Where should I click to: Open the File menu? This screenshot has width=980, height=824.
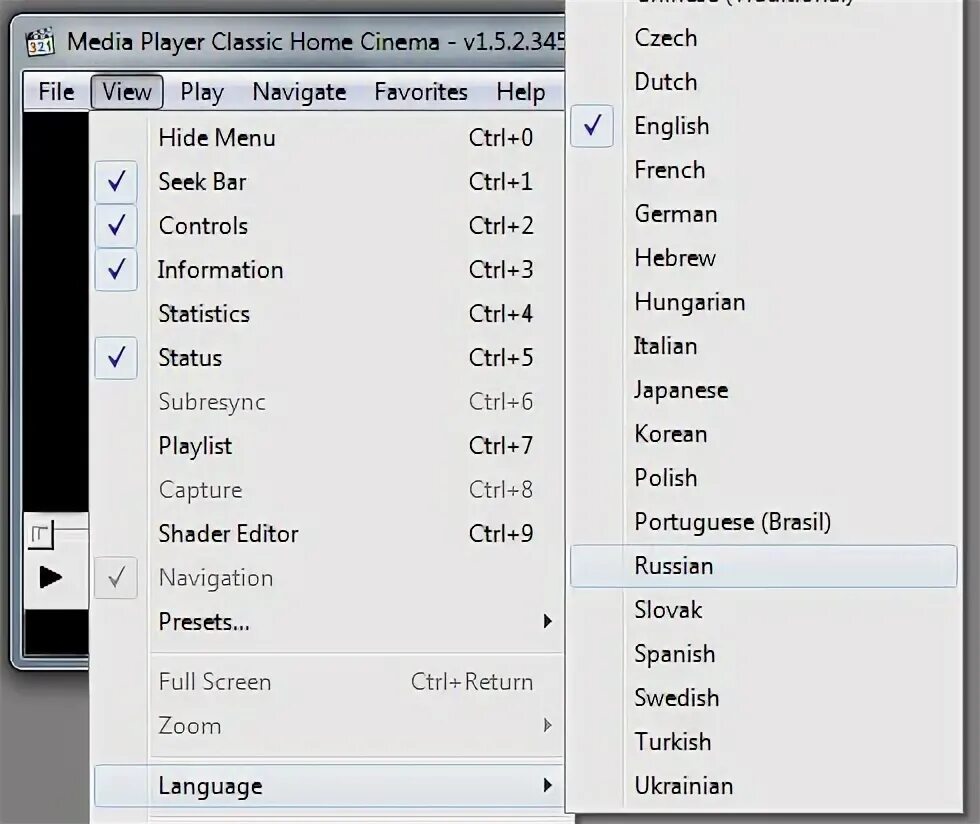coord(56,92)
